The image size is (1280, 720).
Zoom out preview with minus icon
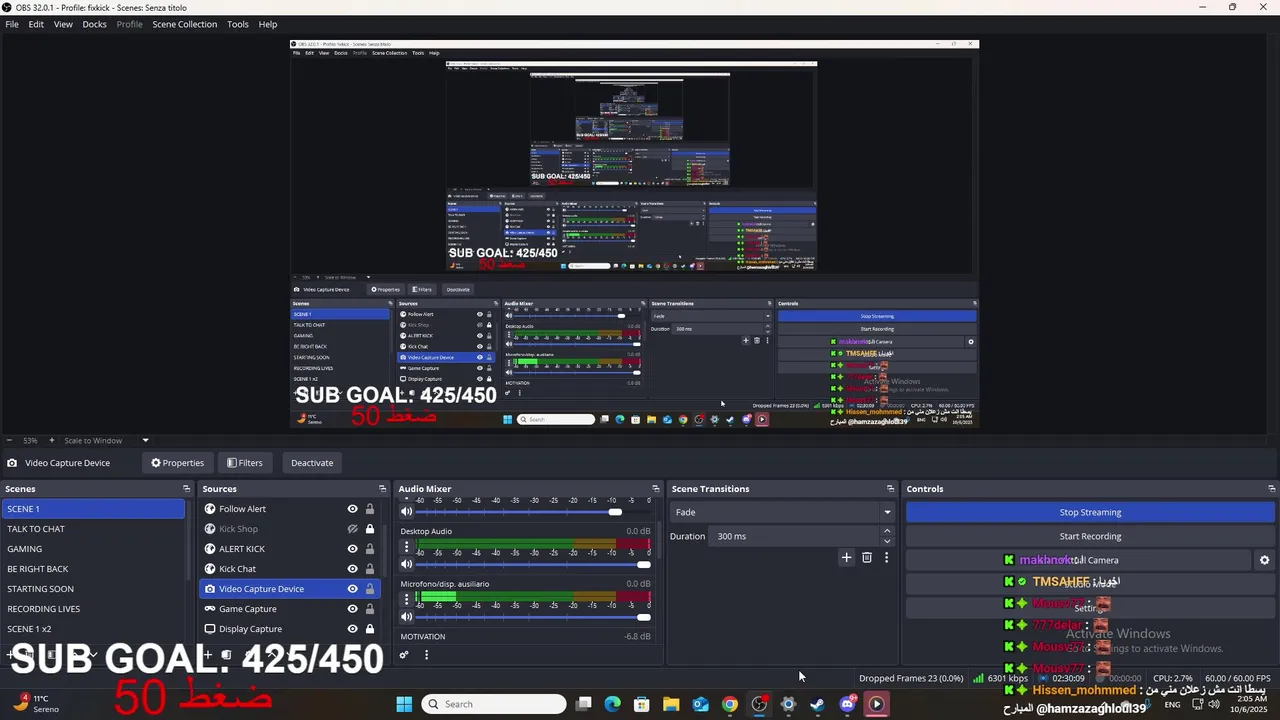tap(9, 440)
